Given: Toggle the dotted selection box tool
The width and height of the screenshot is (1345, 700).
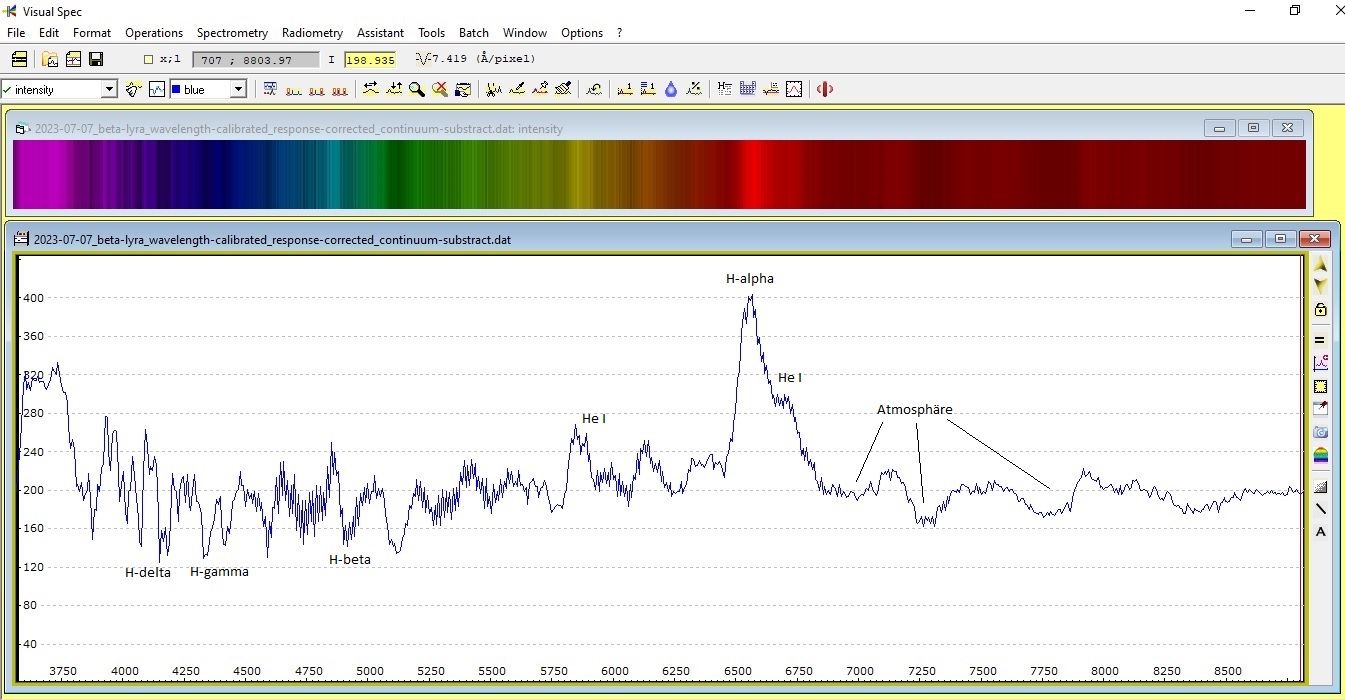Looking at the screenshot, I should 1320,386.
